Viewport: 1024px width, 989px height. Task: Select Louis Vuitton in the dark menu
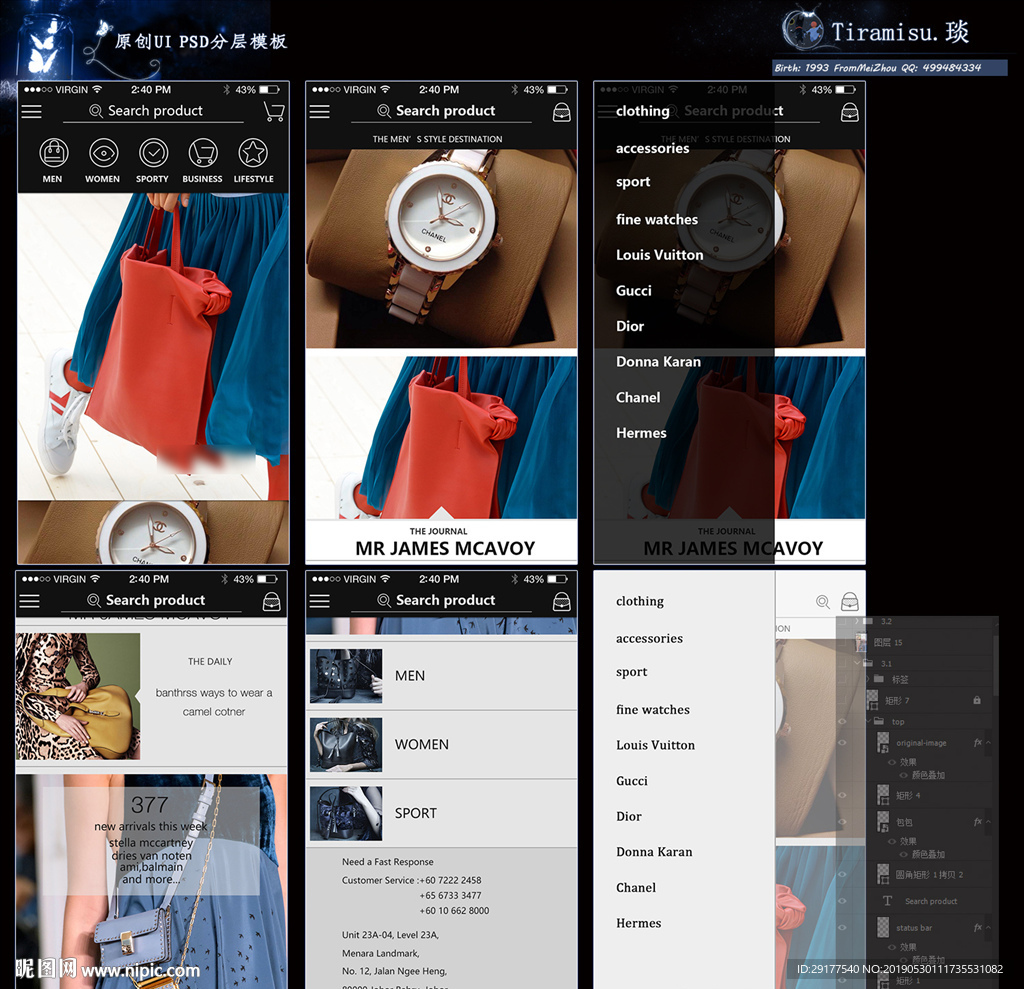[660, 255]
